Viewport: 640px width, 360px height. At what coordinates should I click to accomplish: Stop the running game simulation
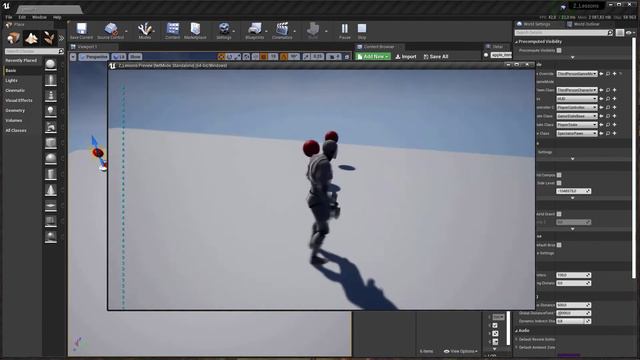[362, 31]
